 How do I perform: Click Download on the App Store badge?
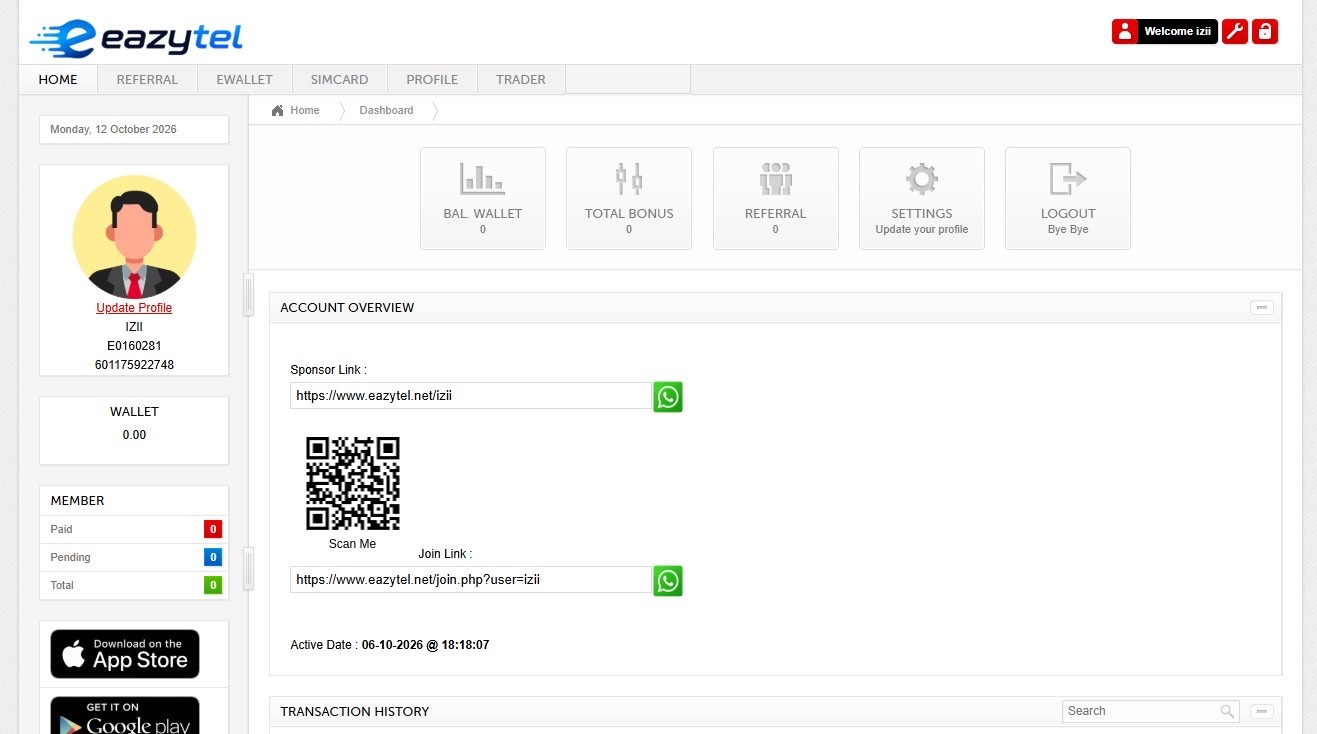click(x=125, y=654)
